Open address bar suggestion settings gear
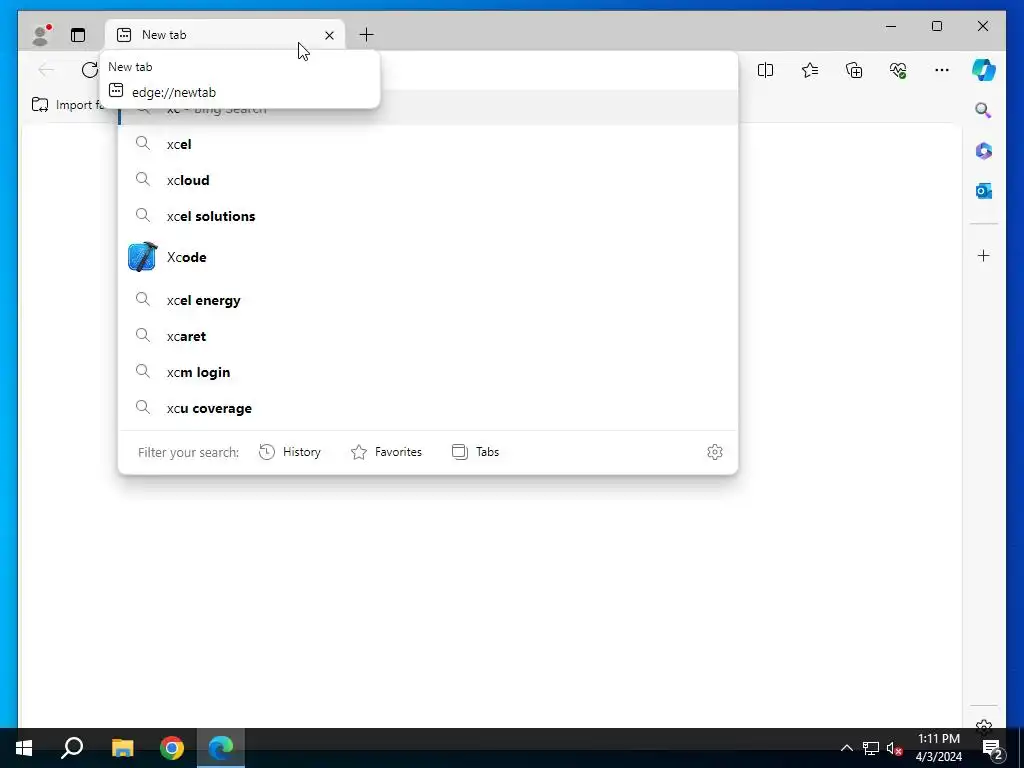1024x768 pixels. 714,452
